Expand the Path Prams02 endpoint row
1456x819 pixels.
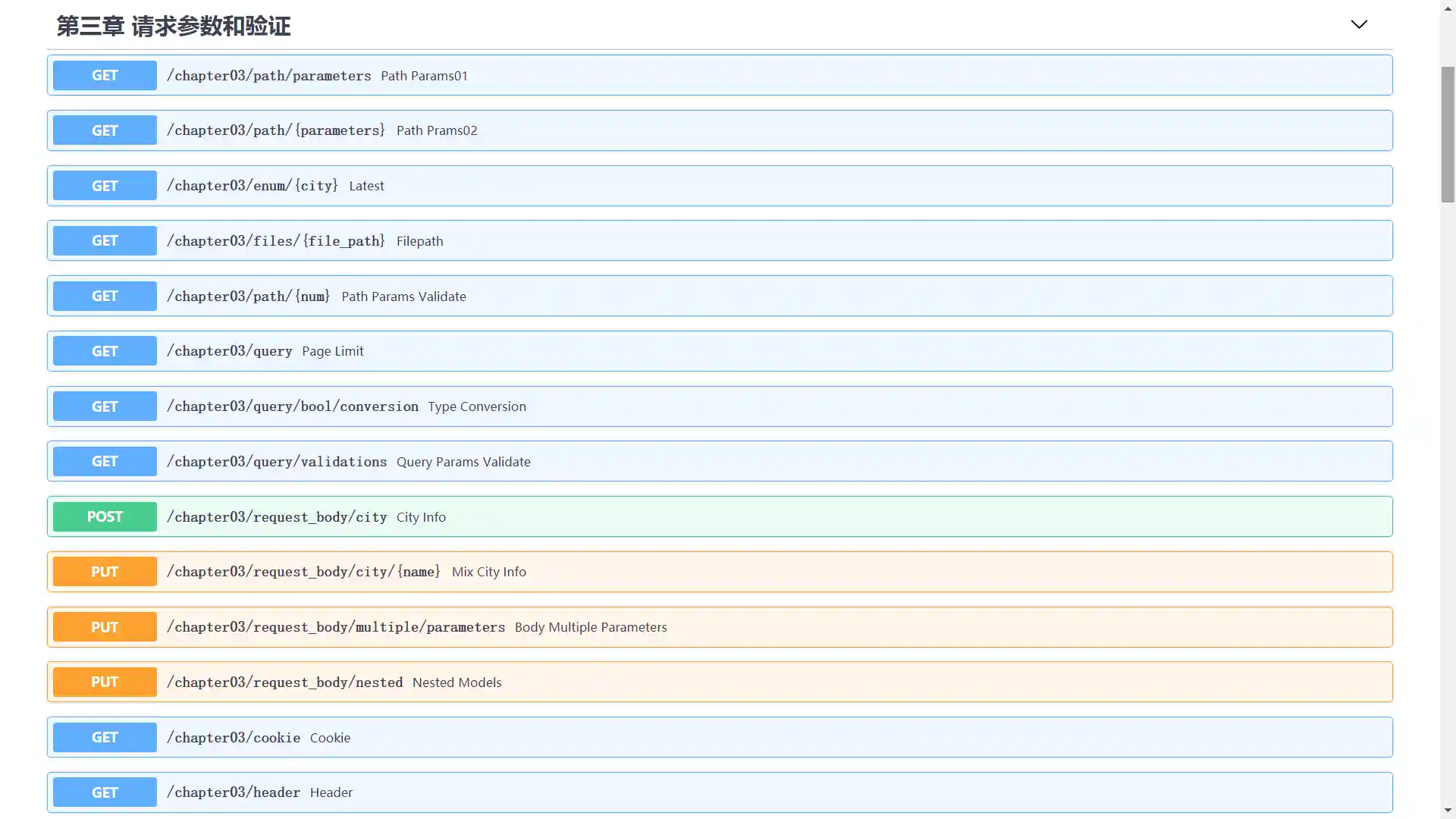coord(436,130)
